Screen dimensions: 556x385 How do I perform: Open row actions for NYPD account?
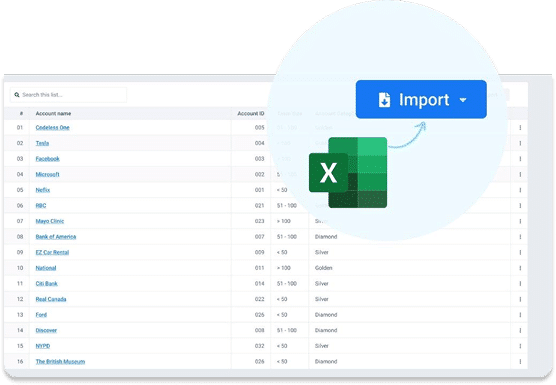tap(520, 346)
